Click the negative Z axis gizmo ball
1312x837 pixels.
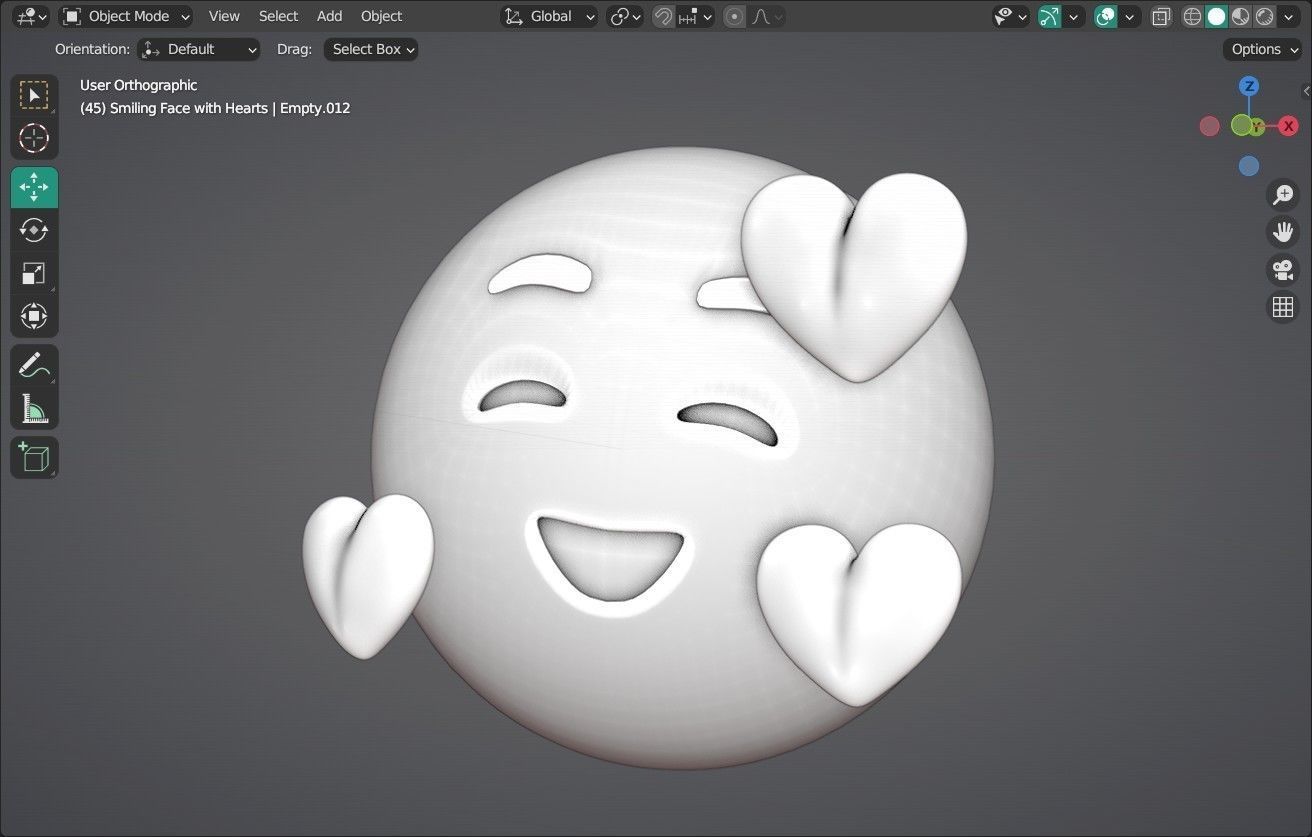point(1249,166)
